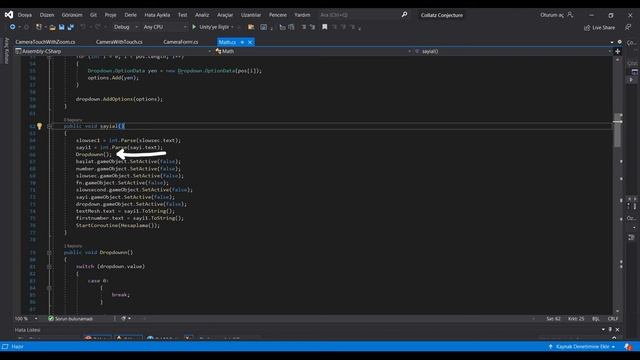Click the Unity'ye İliştir start button
The image size is (640, 360).
(x=212, y=27)
